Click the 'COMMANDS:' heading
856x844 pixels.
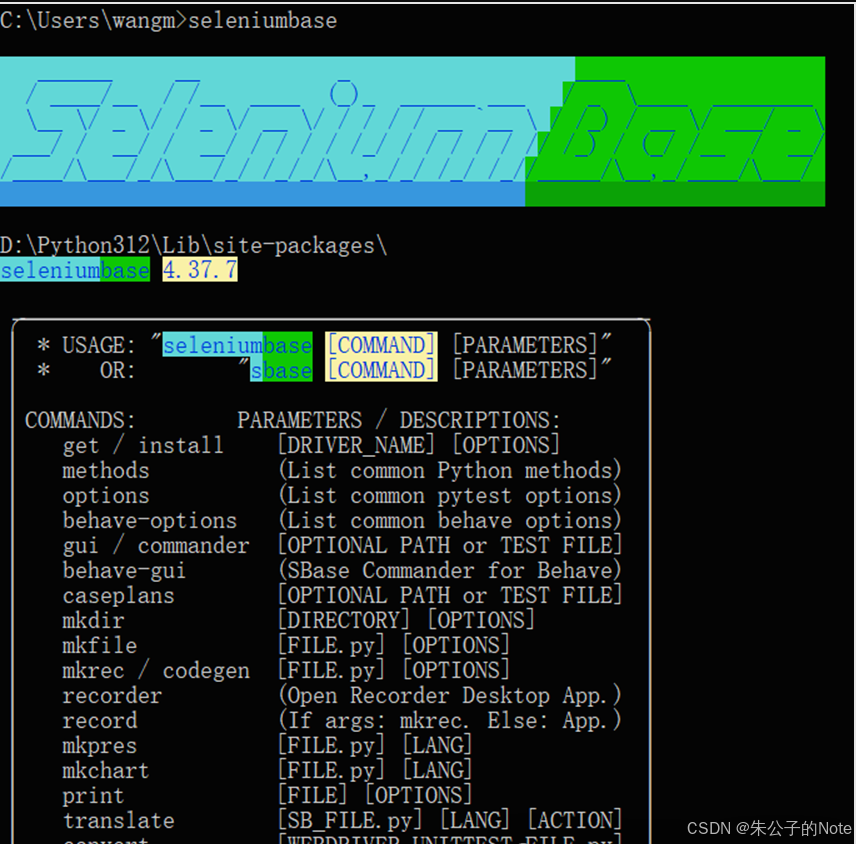pyautogui.click(x=80, y=420)
